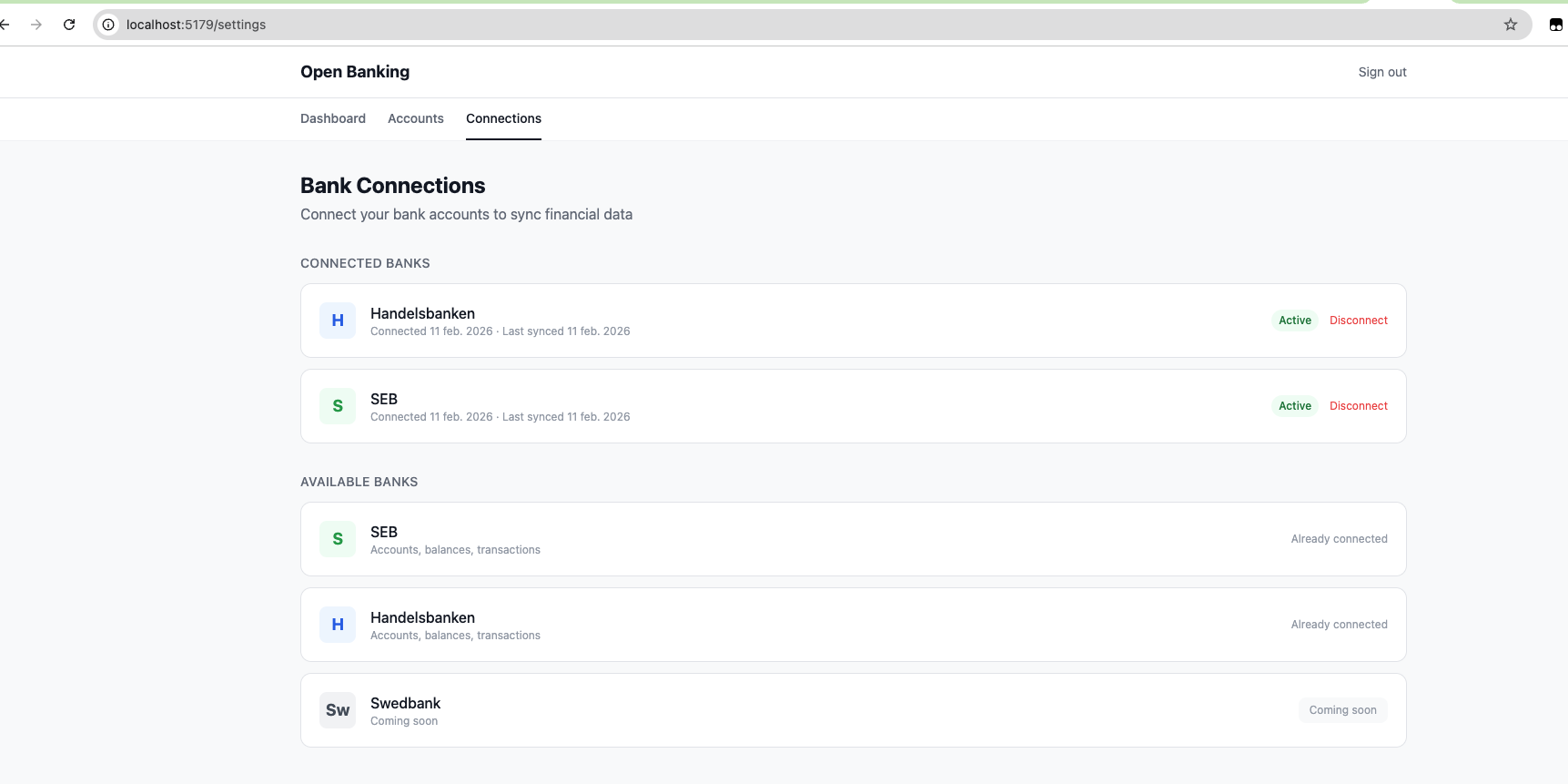Click the SEB S icon in Connected Banks

(338, 406)
